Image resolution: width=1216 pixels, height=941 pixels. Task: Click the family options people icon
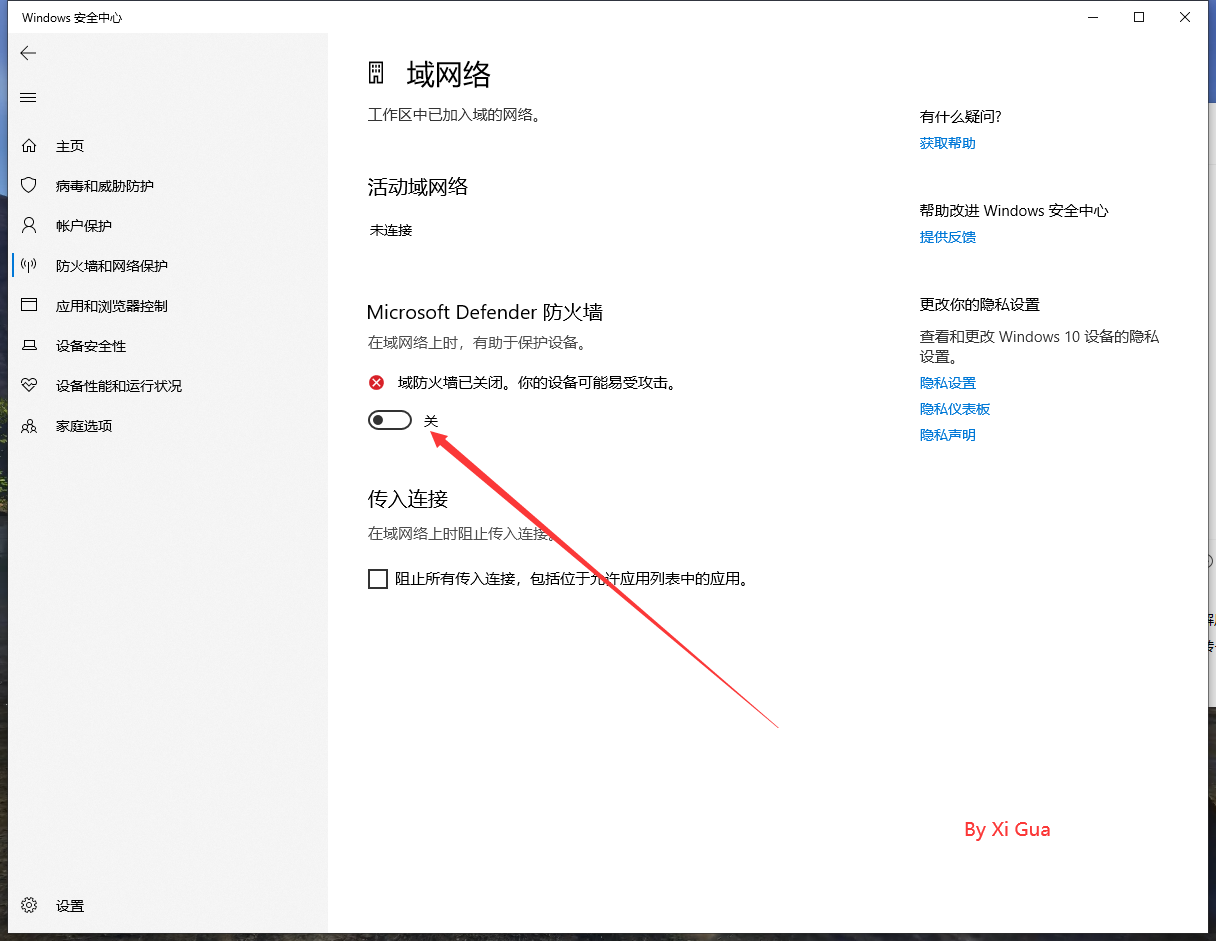pyautogui.click(x=29, y=426)
